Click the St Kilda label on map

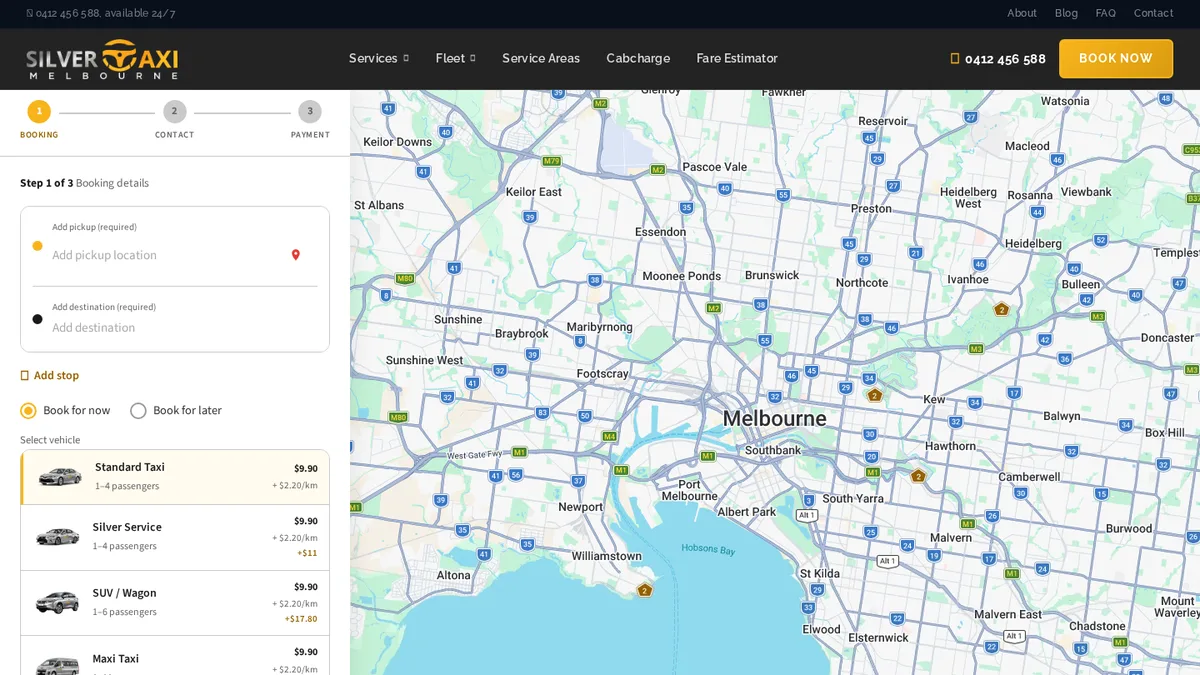point(819,573)
